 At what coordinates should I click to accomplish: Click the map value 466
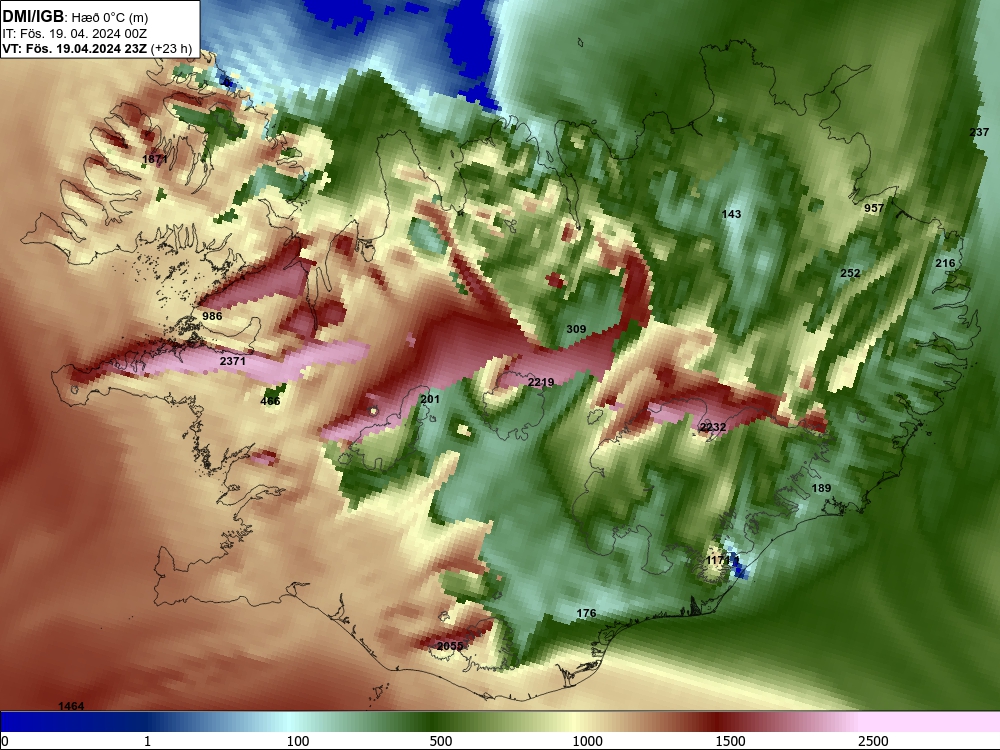point(270,401)
